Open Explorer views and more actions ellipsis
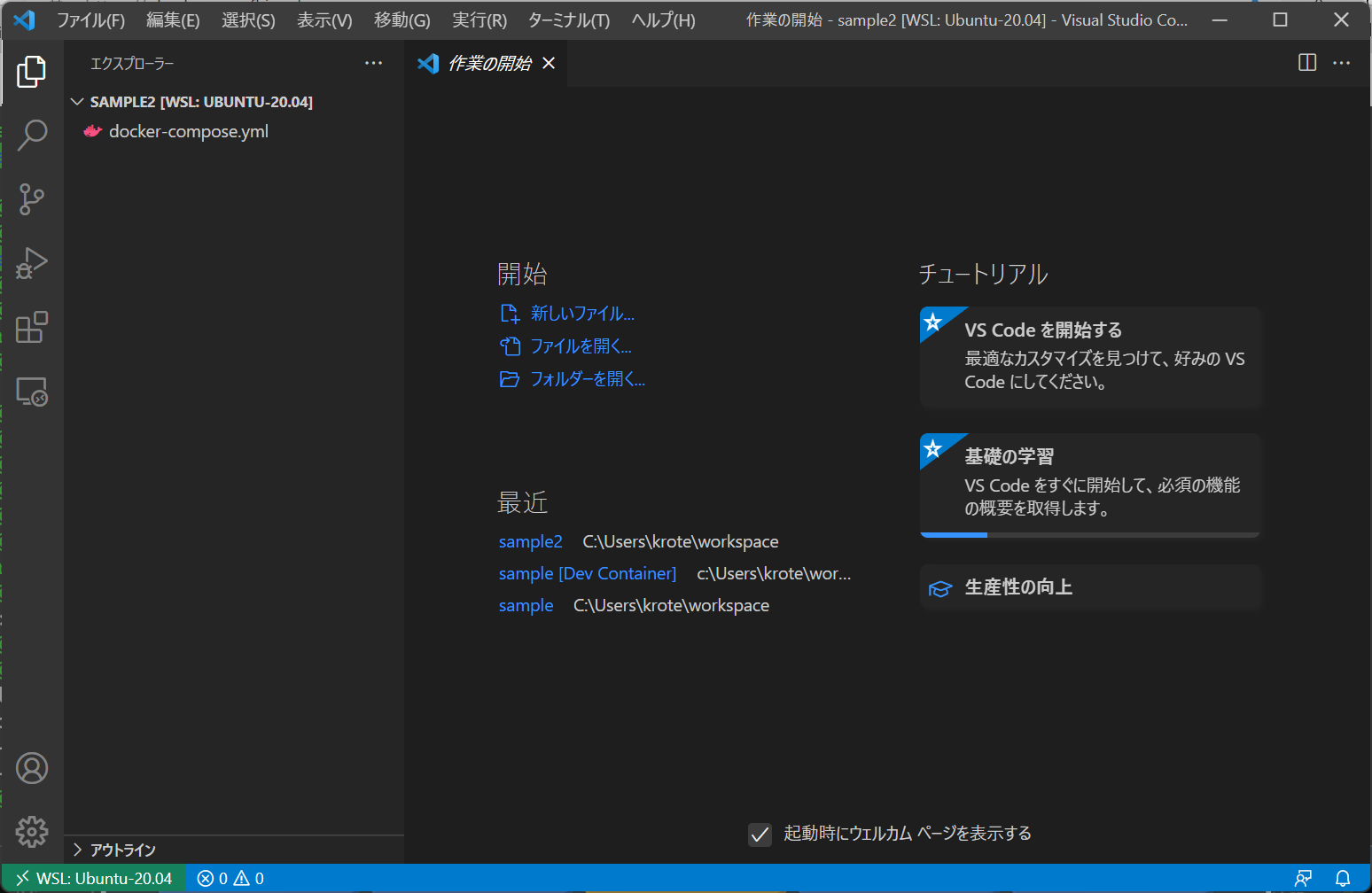Viewport: 1372px width, 893px height. click(x=374, y=63)
